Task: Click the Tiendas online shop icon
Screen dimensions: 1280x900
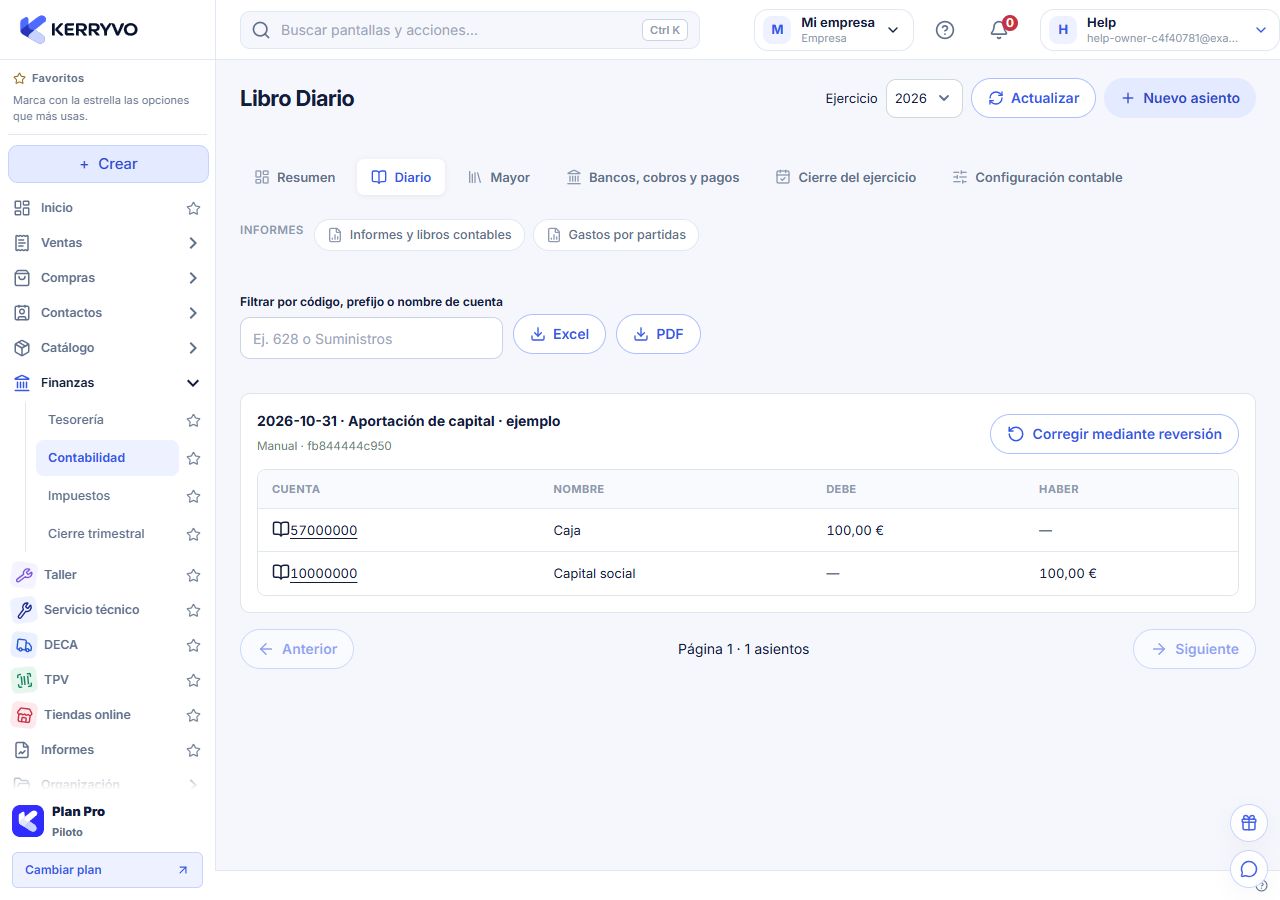Action: 24,715
